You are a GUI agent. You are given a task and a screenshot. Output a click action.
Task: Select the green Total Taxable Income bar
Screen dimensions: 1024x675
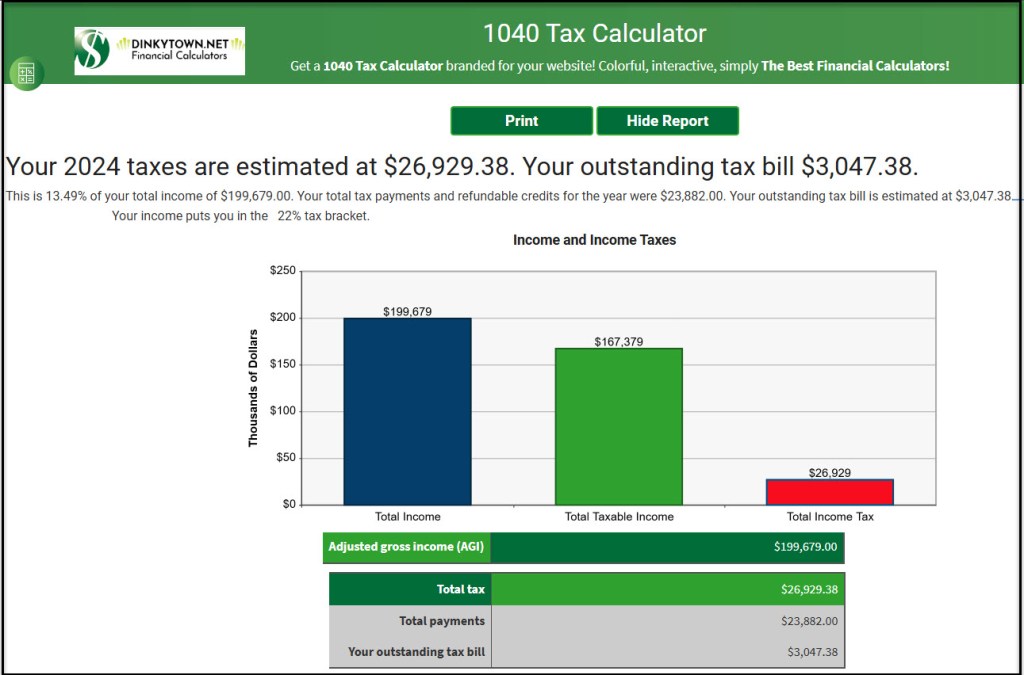click(619, 426)
